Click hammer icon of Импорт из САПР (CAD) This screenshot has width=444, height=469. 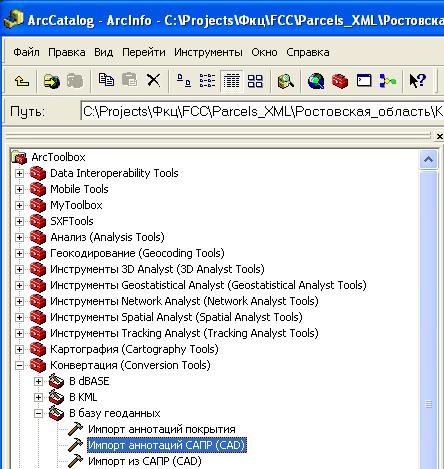coord(75,461)
